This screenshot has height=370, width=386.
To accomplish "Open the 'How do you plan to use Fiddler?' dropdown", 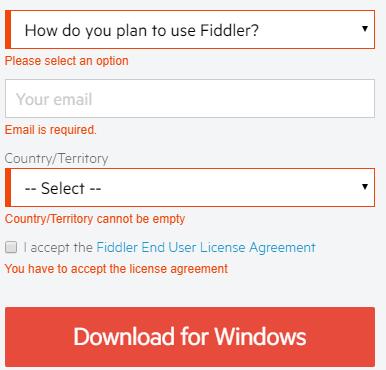I will 190,30.
